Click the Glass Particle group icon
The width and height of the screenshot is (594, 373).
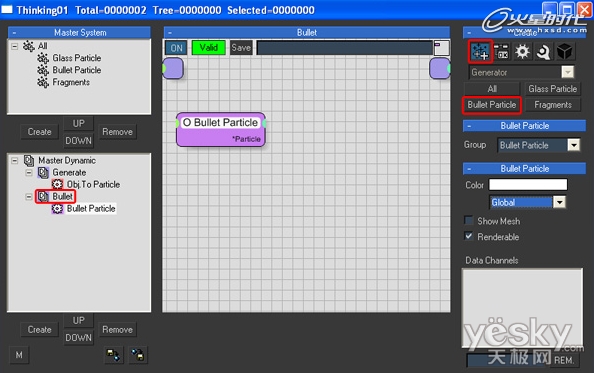coord(43,58)
